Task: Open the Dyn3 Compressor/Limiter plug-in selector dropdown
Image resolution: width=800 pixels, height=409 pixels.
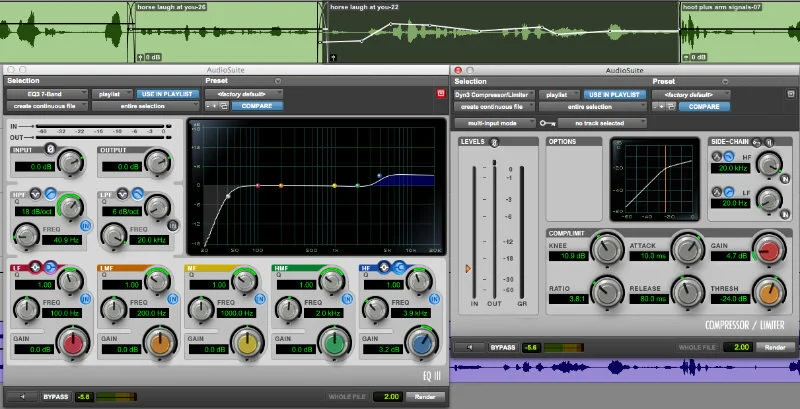Action: click(x=495, y=94)
